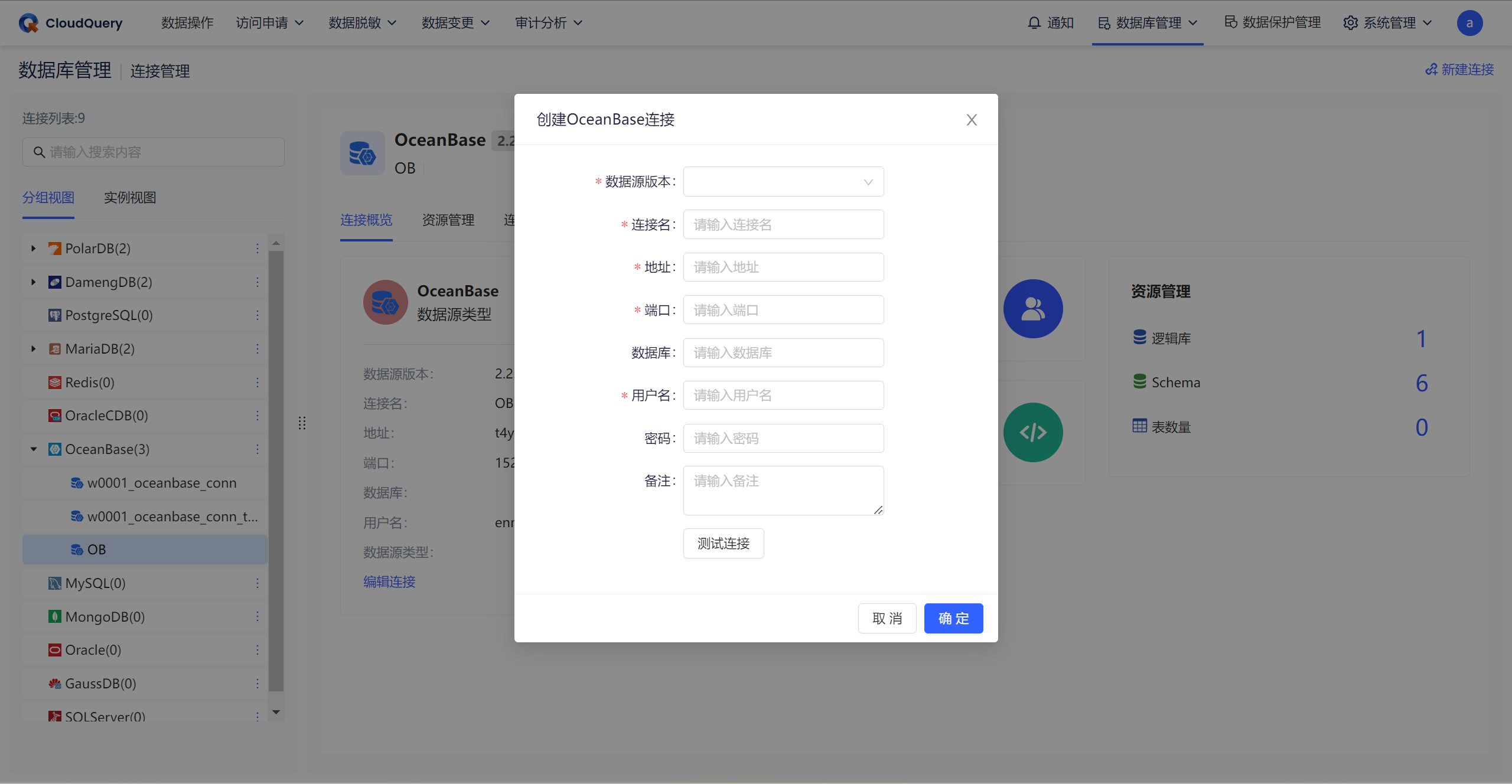
Task: Expand the DamengDB tree group
Action: tap(34, 282)
